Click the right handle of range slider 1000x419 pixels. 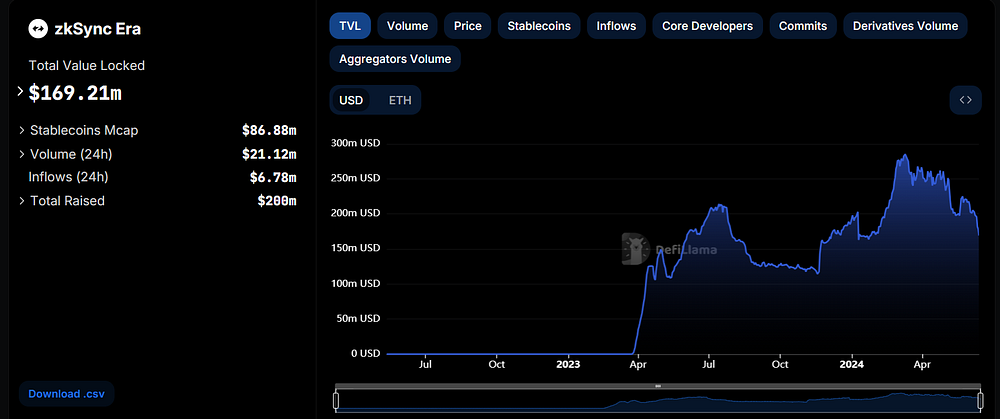point(979,401)
